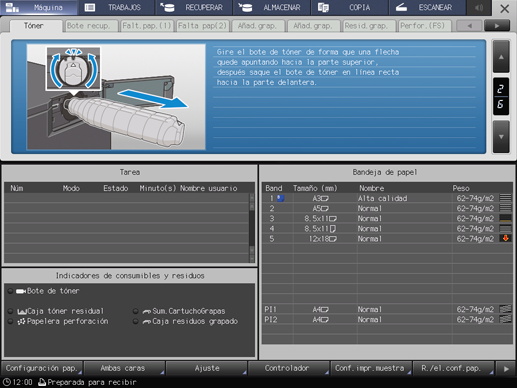This screenshot has width=517, height=388.
Task: Click the Tamaño (mm) column header
Action: pyautogui.click(x=315, y=188)
